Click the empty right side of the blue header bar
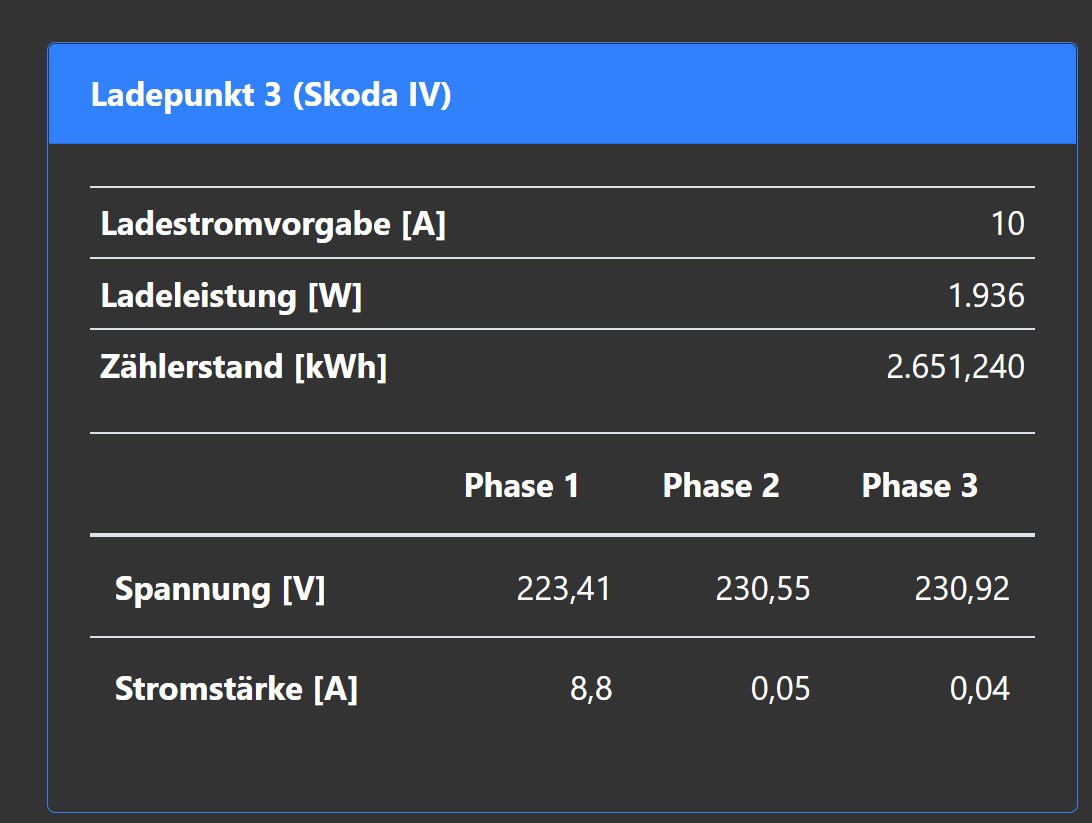1092x823 pixels. tap(800, 96)
